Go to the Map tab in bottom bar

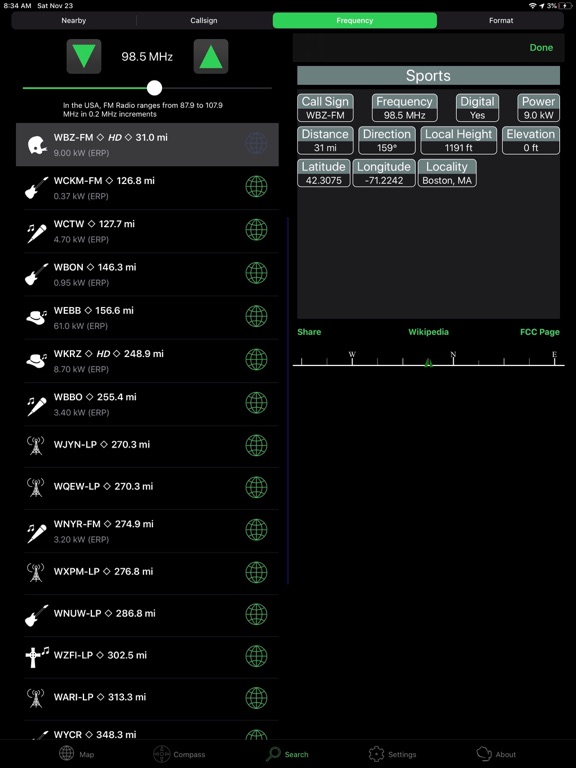(x=76, y=754)
